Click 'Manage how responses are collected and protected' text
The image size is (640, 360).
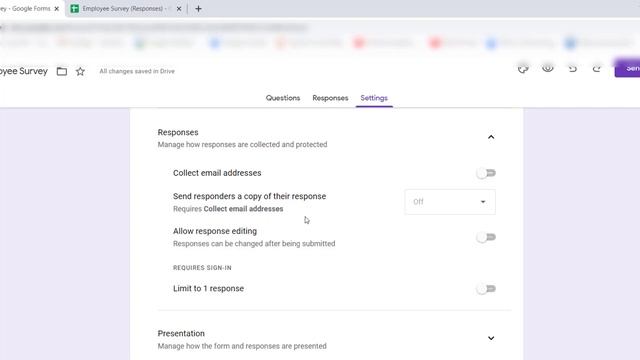[242, 144]
